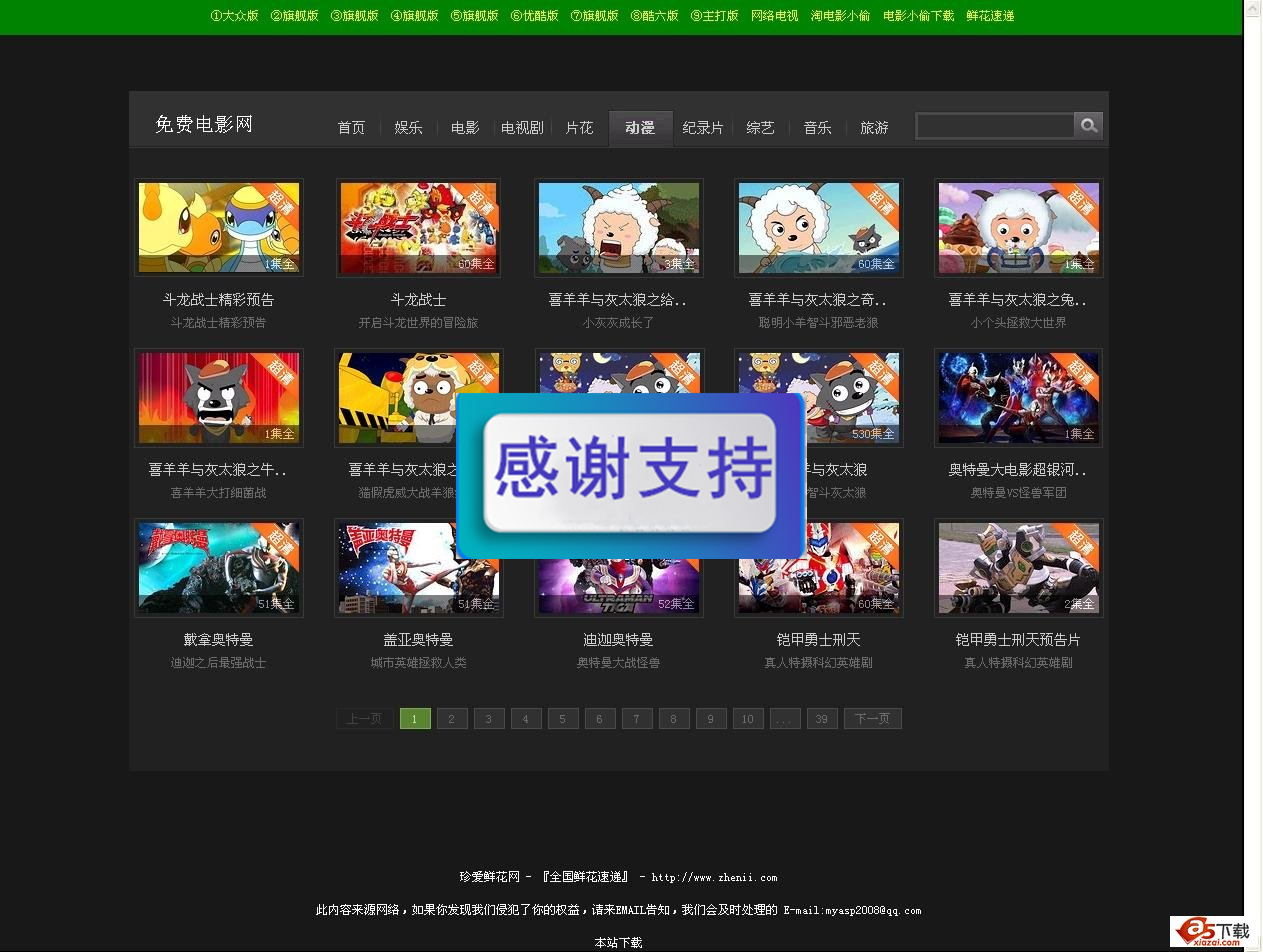This screenshot has width=1263, height=952.
Task: Click the 喜羊羊与灰太狼之给.. title
Action: pos(619,300)
